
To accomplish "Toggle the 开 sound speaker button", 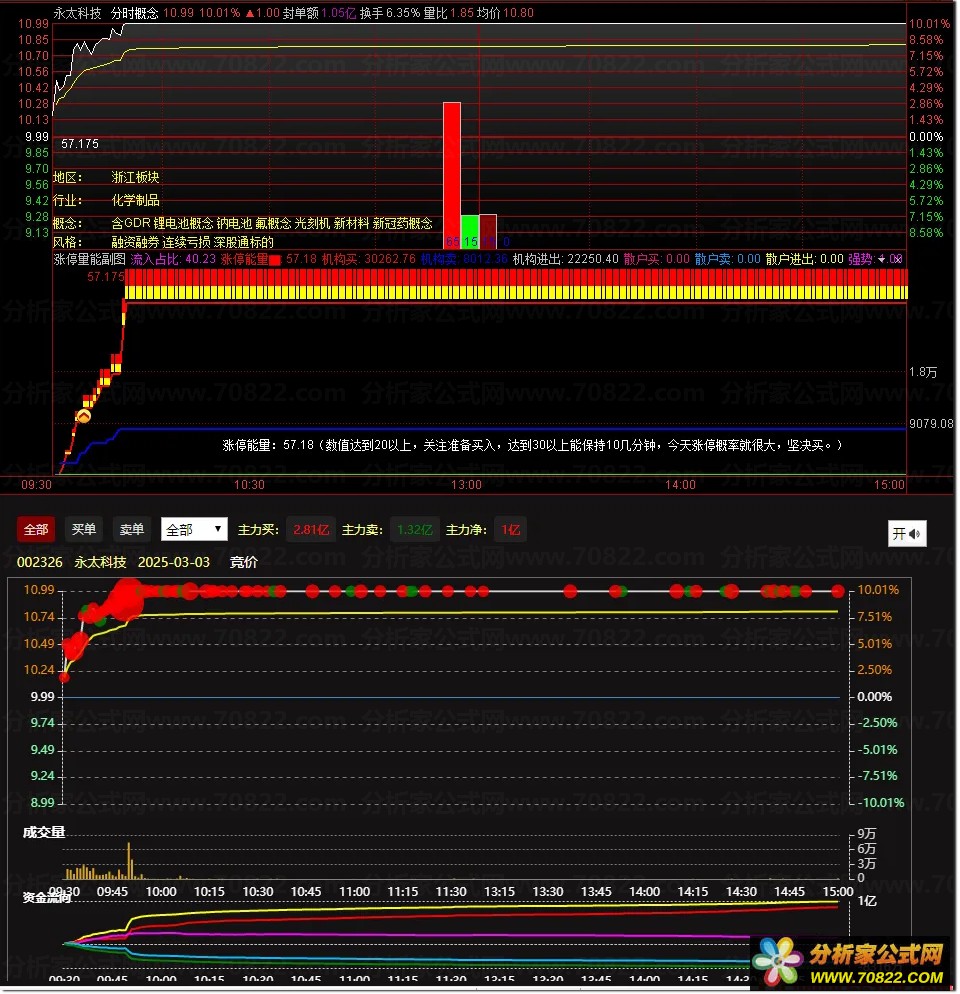I will pyautogui.click(x=907, y=533).
